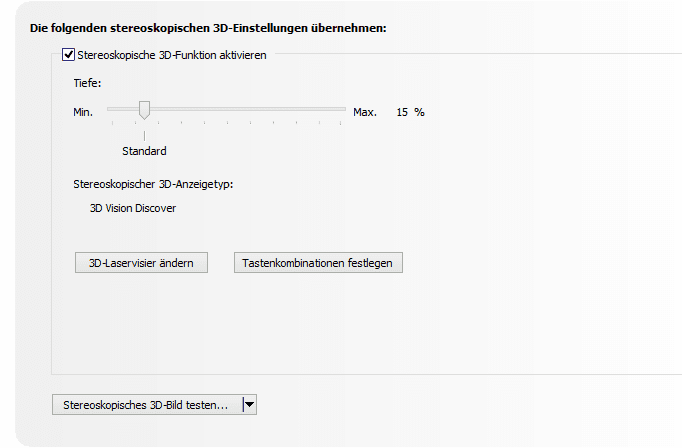Click 'Stereoskopisches 3D-Bild testen...' button
This screenshot has height=448, width=682.
pyautogui.click(x=147, y=405)
